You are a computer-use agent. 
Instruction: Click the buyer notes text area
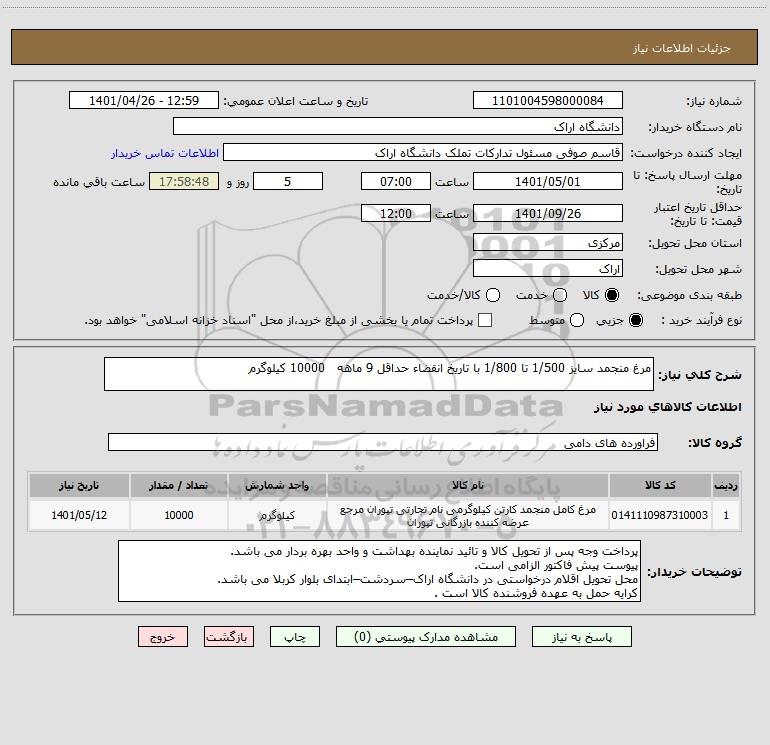379,572
